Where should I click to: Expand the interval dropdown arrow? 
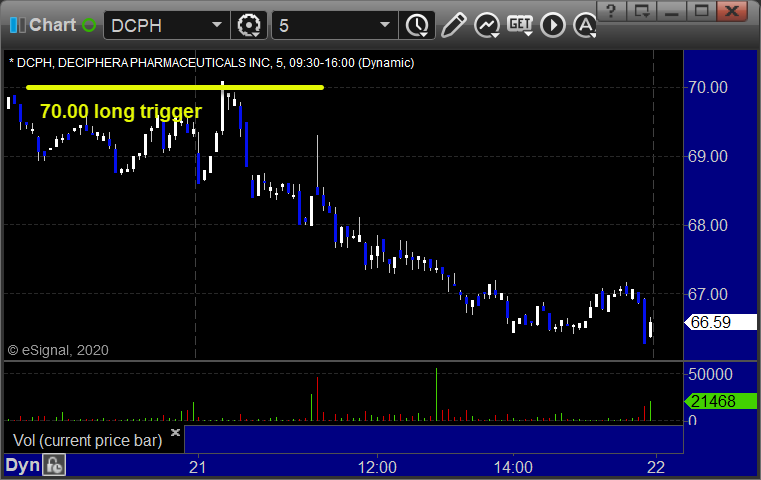point(385,25)
